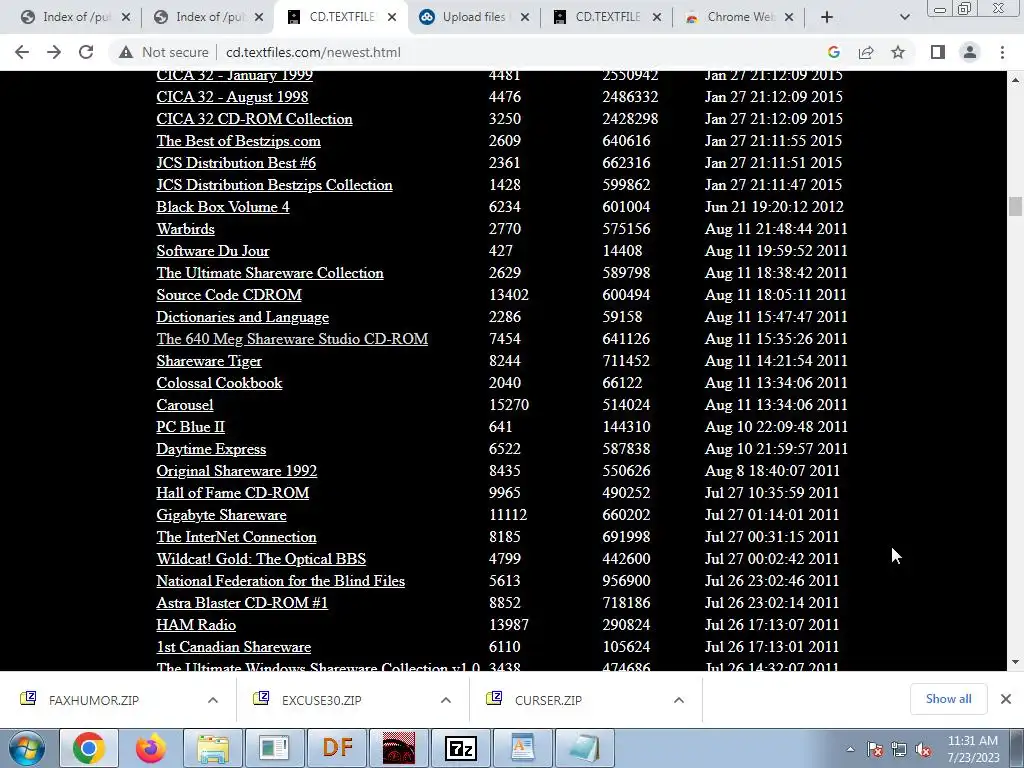Open the Warbirds link
This screenshot has width=1024, height=768.
(185, 229)
